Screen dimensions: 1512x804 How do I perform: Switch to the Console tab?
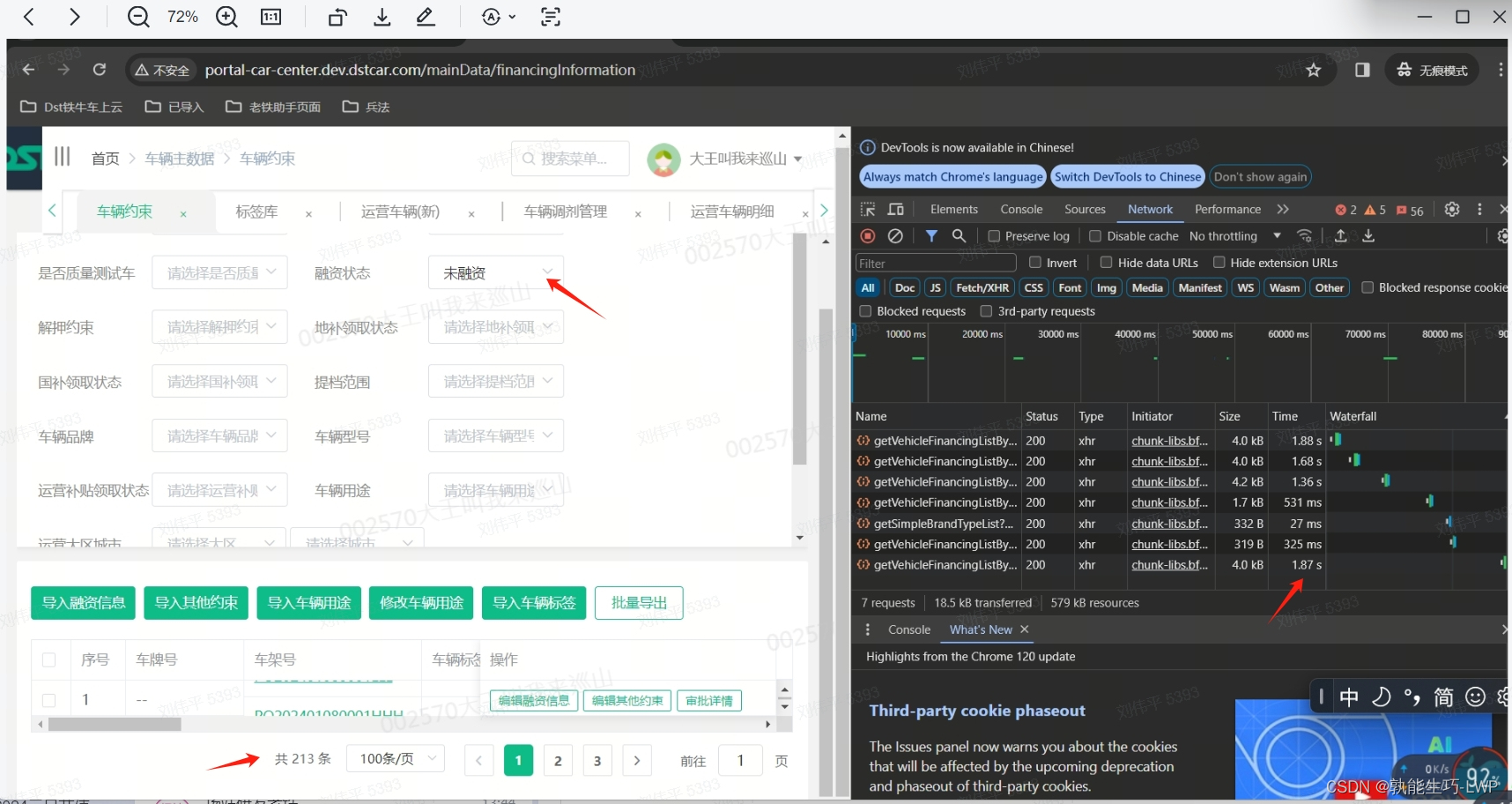coord(1021,209)
